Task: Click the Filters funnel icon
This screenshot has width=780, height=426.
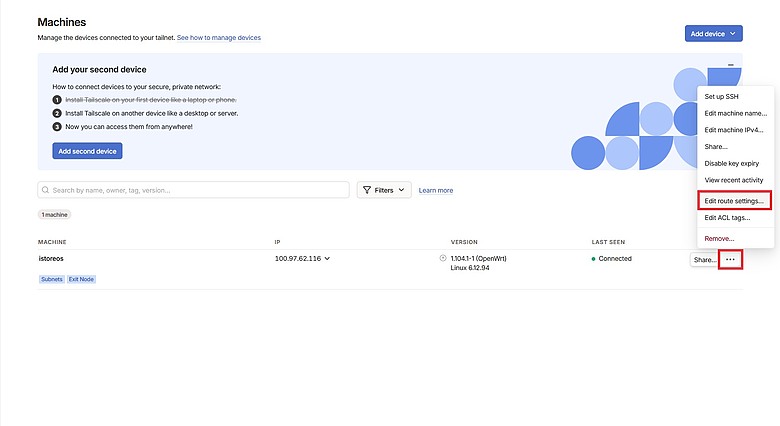Action: tap(367, 190)
